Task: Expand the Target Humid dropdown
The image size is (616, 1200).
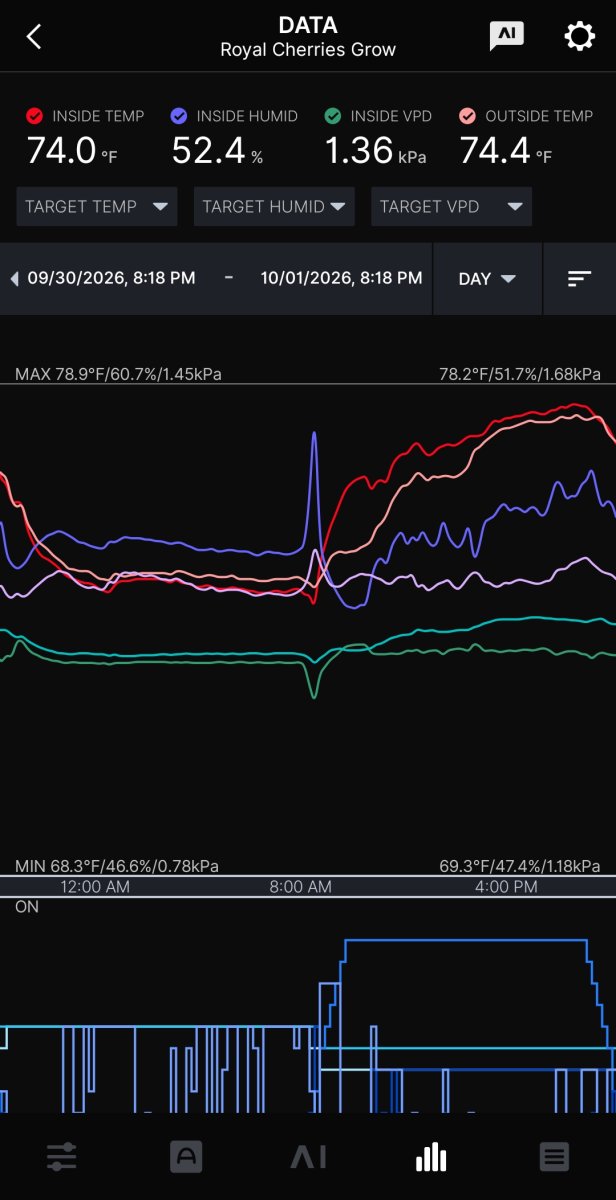Action: tap(274, 207)
